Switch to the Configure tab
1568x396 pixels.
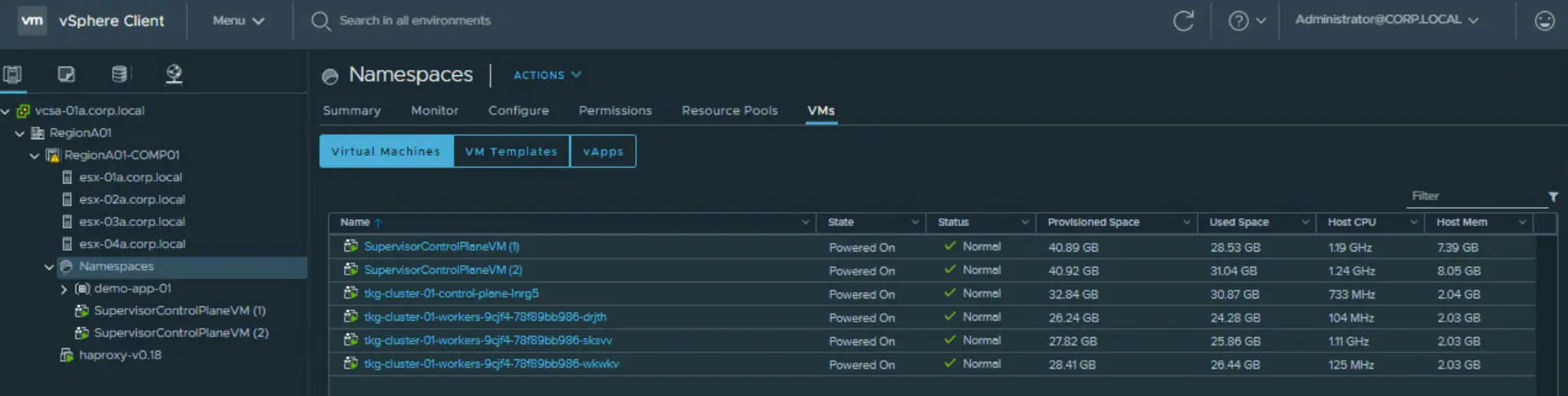coord(518,110)
